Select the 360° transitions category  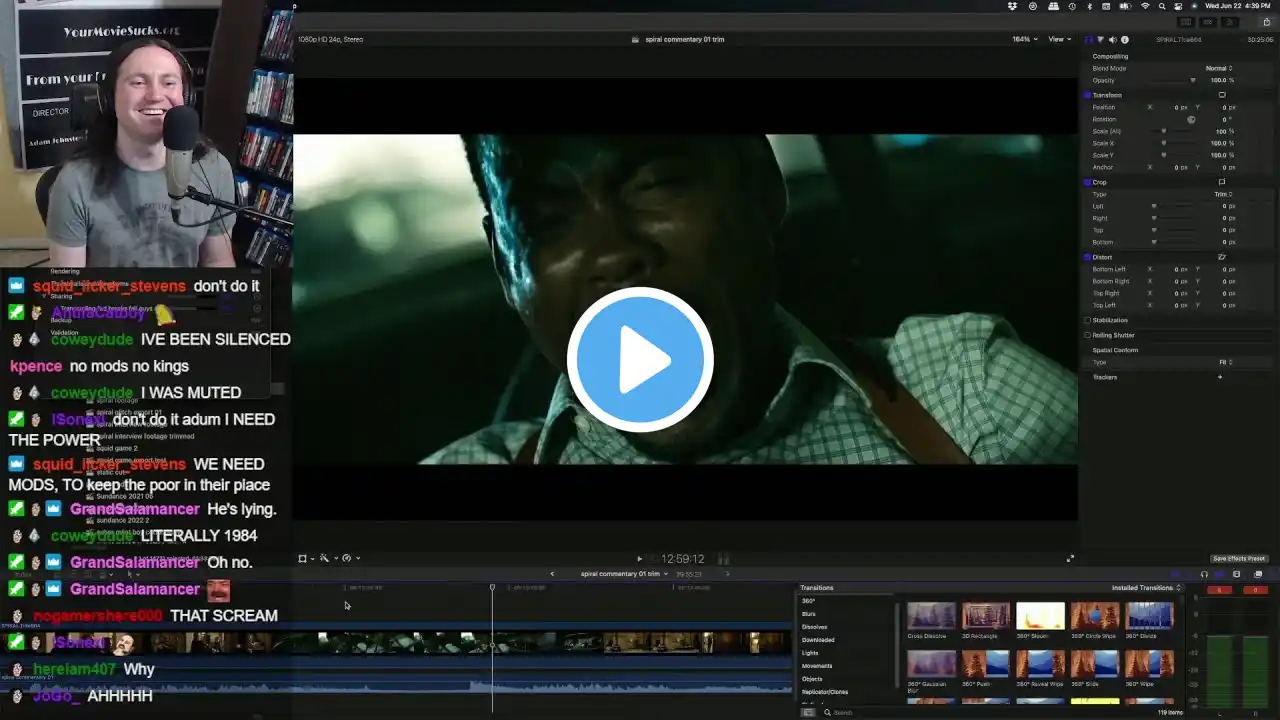click(x=808, y=601)
